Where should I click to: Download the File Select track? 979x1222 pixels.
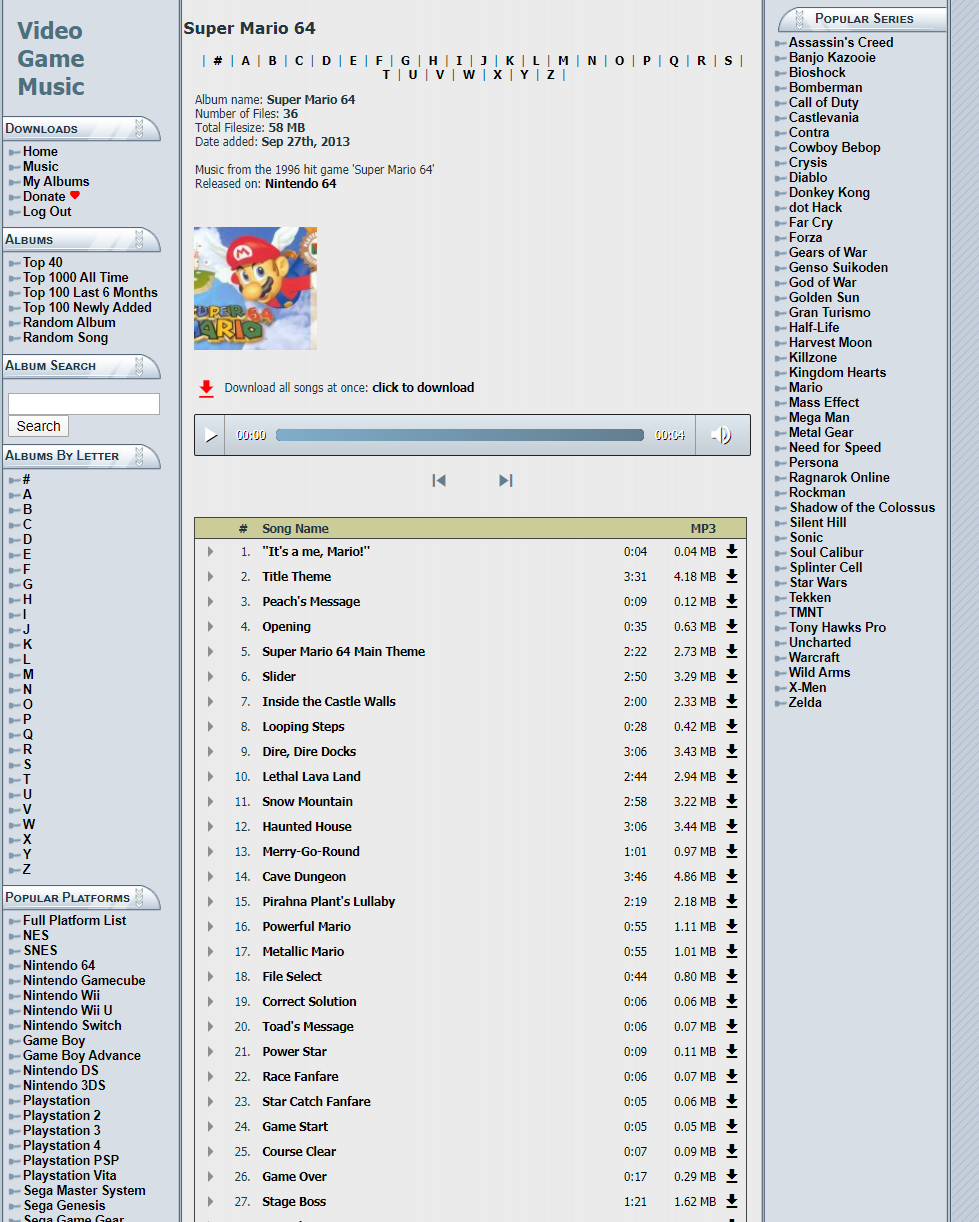(731, 976)
